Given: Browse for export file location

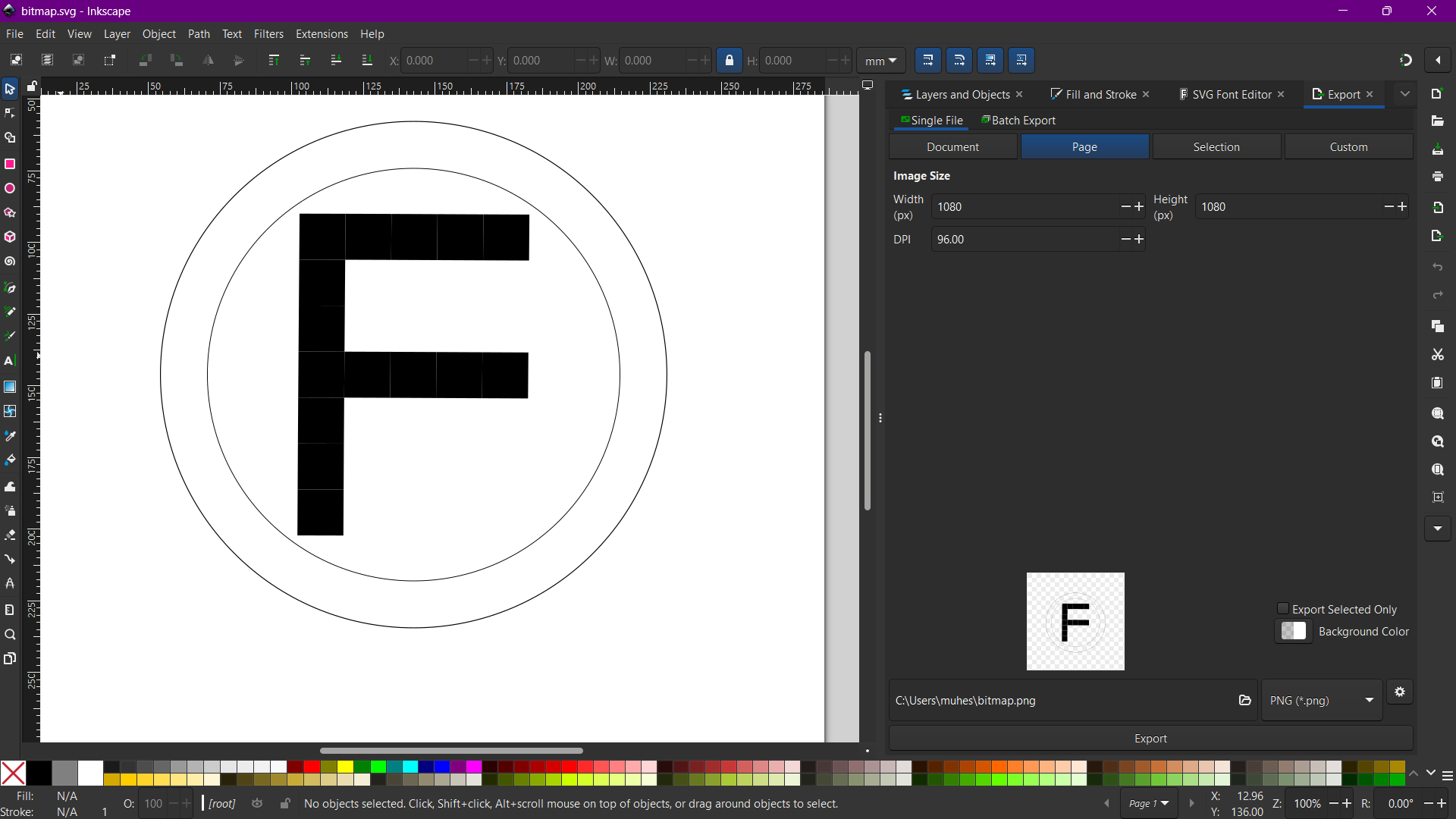Looking at the screenshot, I should pyautogui.click(x=1244, y=700).
